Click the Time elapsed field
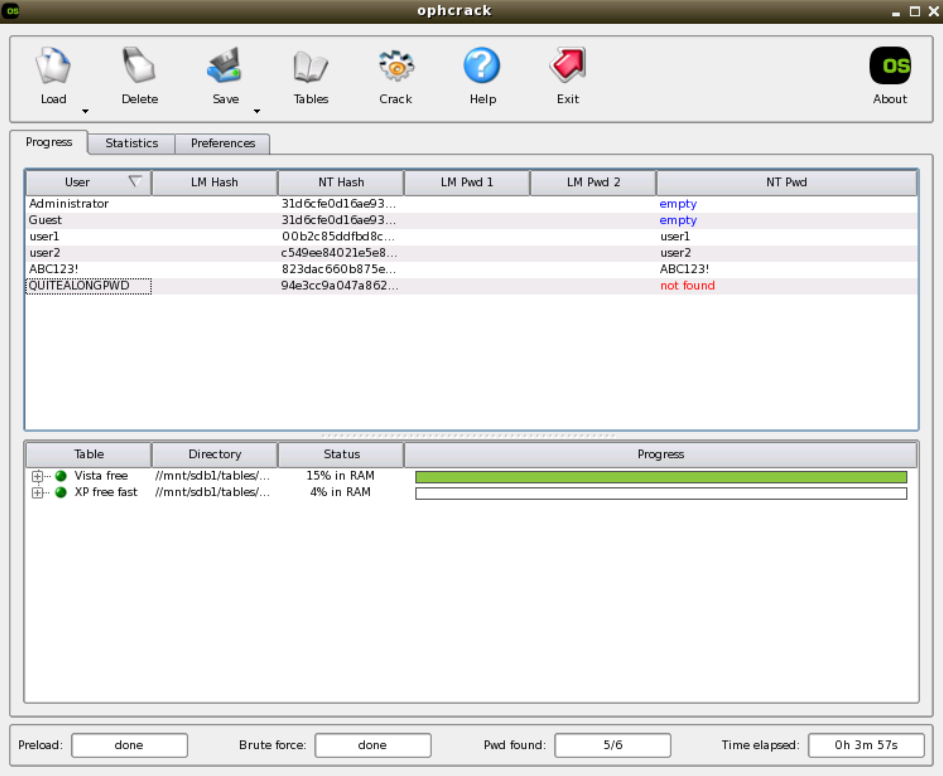Image resolution: width=943 pixels, height=776 pixels. (866, 745)
